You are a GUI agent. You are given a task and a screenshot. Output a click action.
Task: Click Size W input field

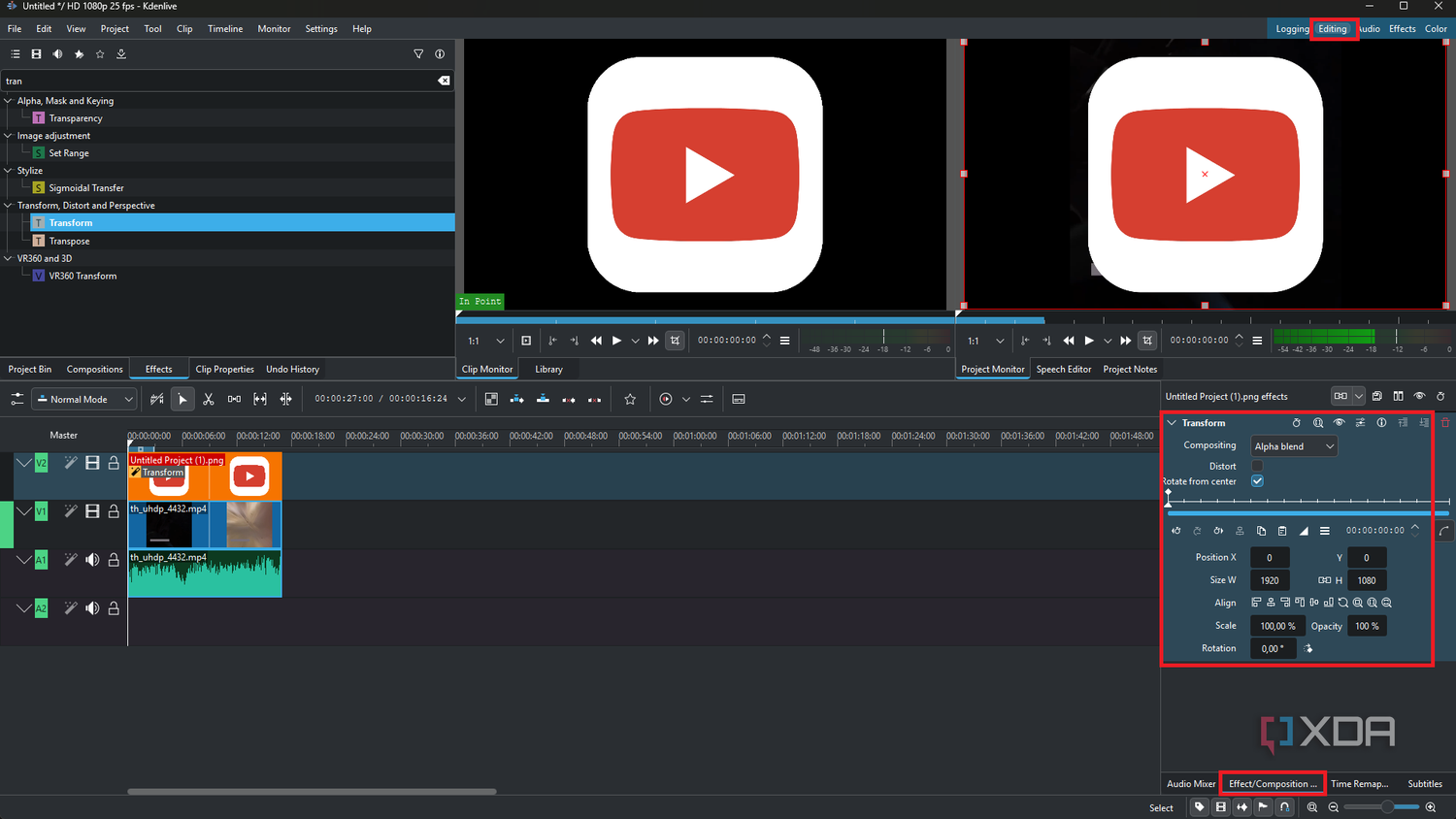1270,580
